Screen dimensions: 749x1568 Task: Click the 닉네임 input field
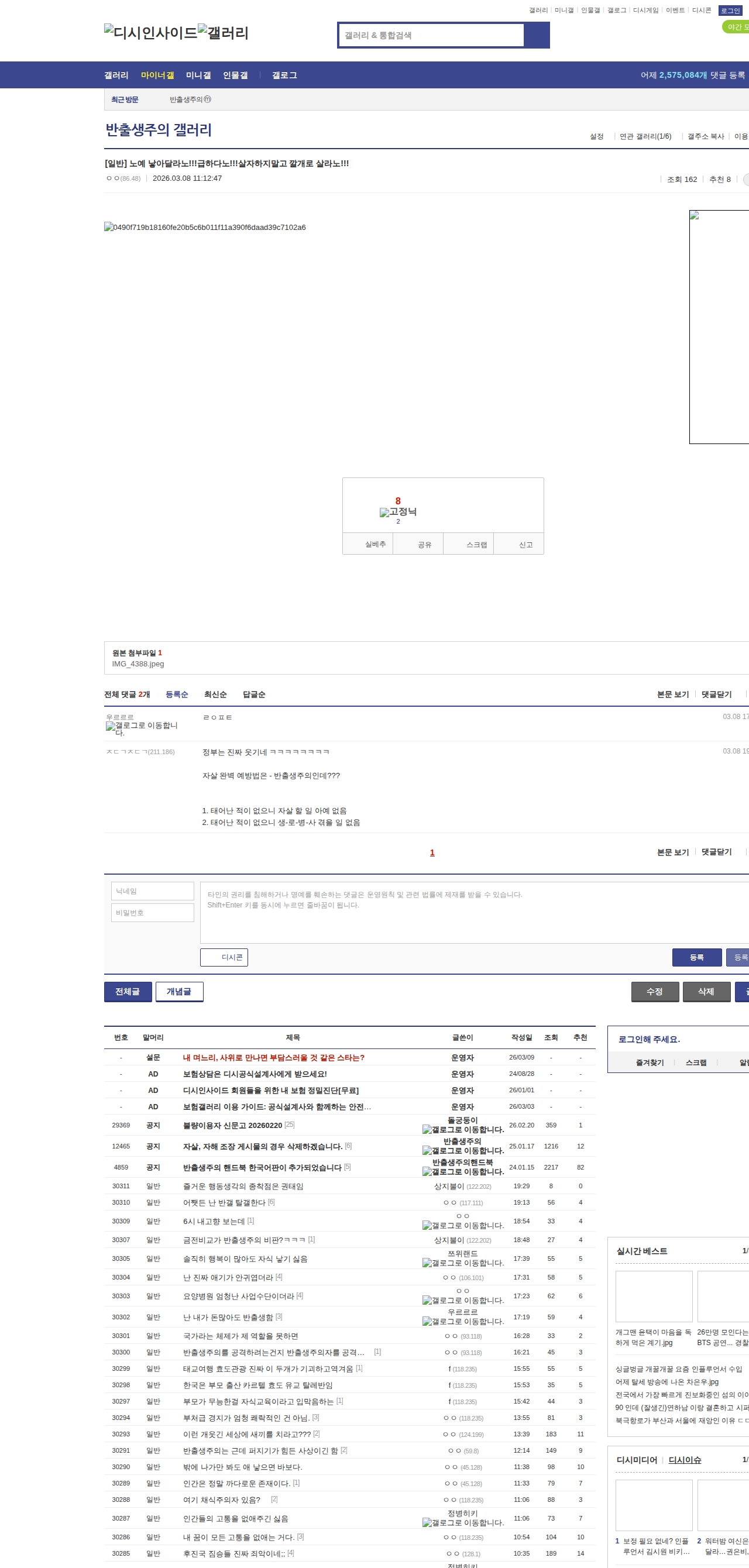[152, 891]
